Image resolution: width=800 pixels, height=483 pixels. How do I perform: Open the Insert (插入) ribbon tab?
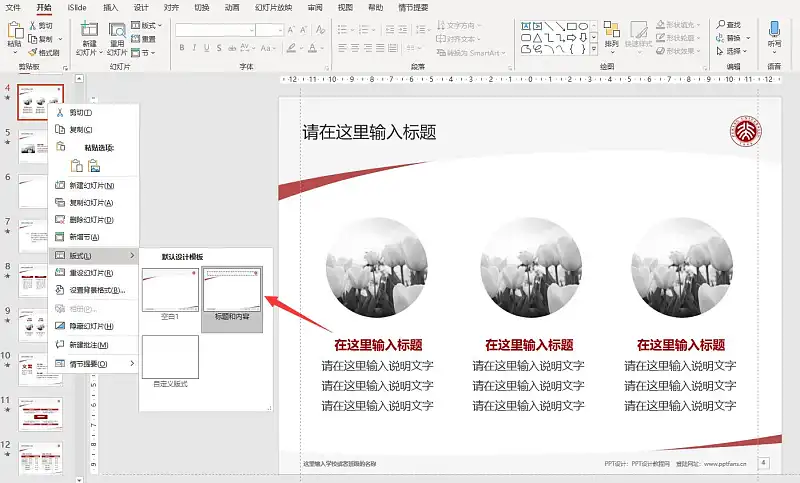click(110, 7)
